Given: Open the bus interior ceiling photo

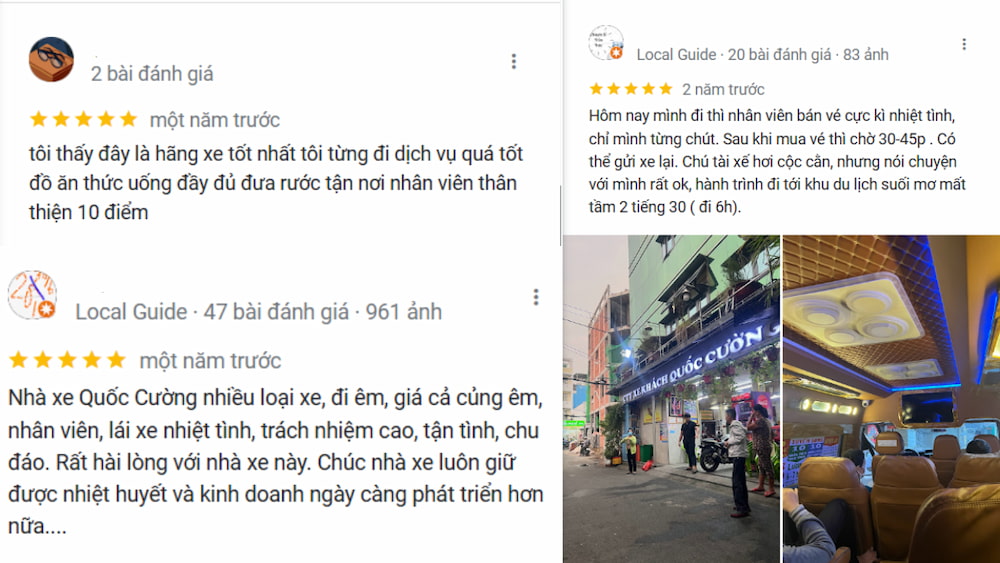Looking at the screenshot, I should coord(892,399).
